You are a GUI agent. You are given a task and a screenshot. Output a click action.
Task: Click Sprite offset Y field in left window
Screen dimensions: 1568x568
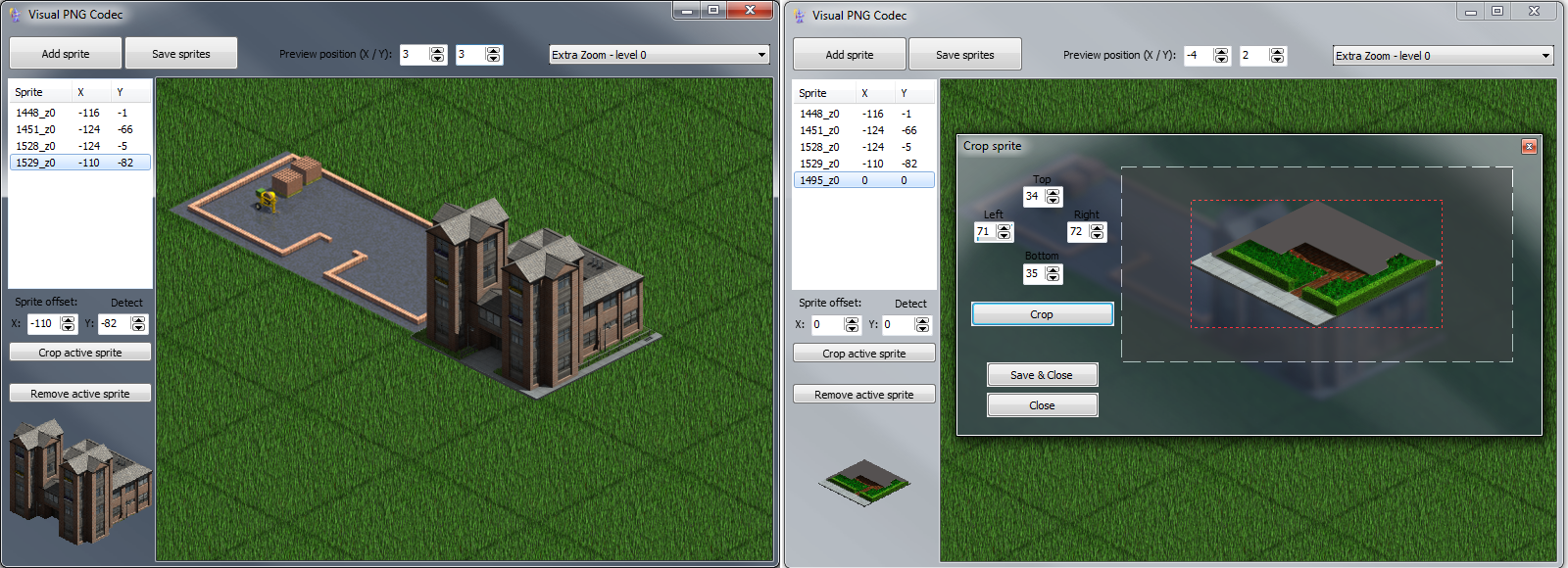click(x=114, y=324)
